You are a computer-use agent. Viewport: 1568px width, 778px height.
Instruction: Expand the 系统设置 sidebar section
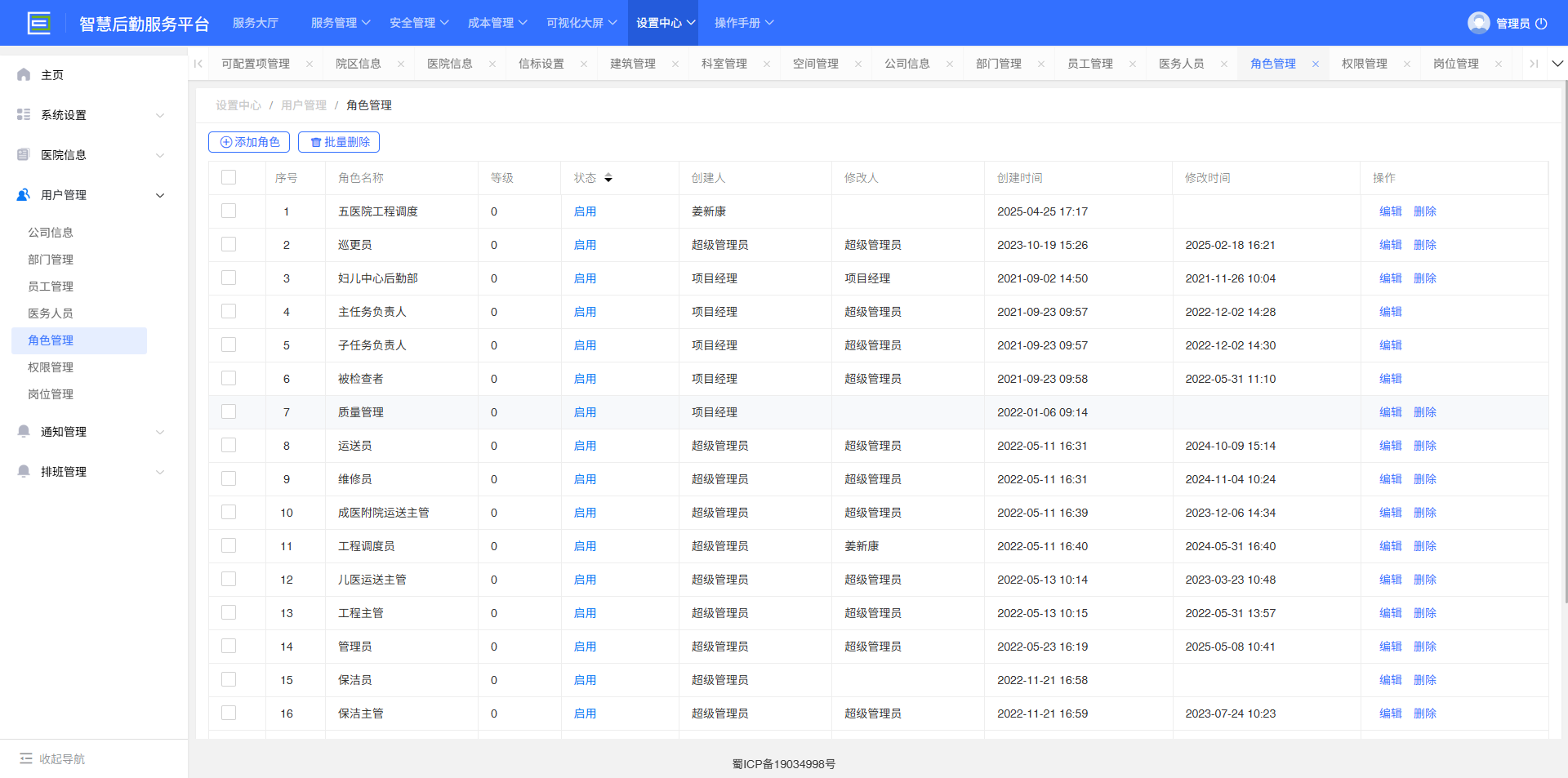(x=160, y=115)
